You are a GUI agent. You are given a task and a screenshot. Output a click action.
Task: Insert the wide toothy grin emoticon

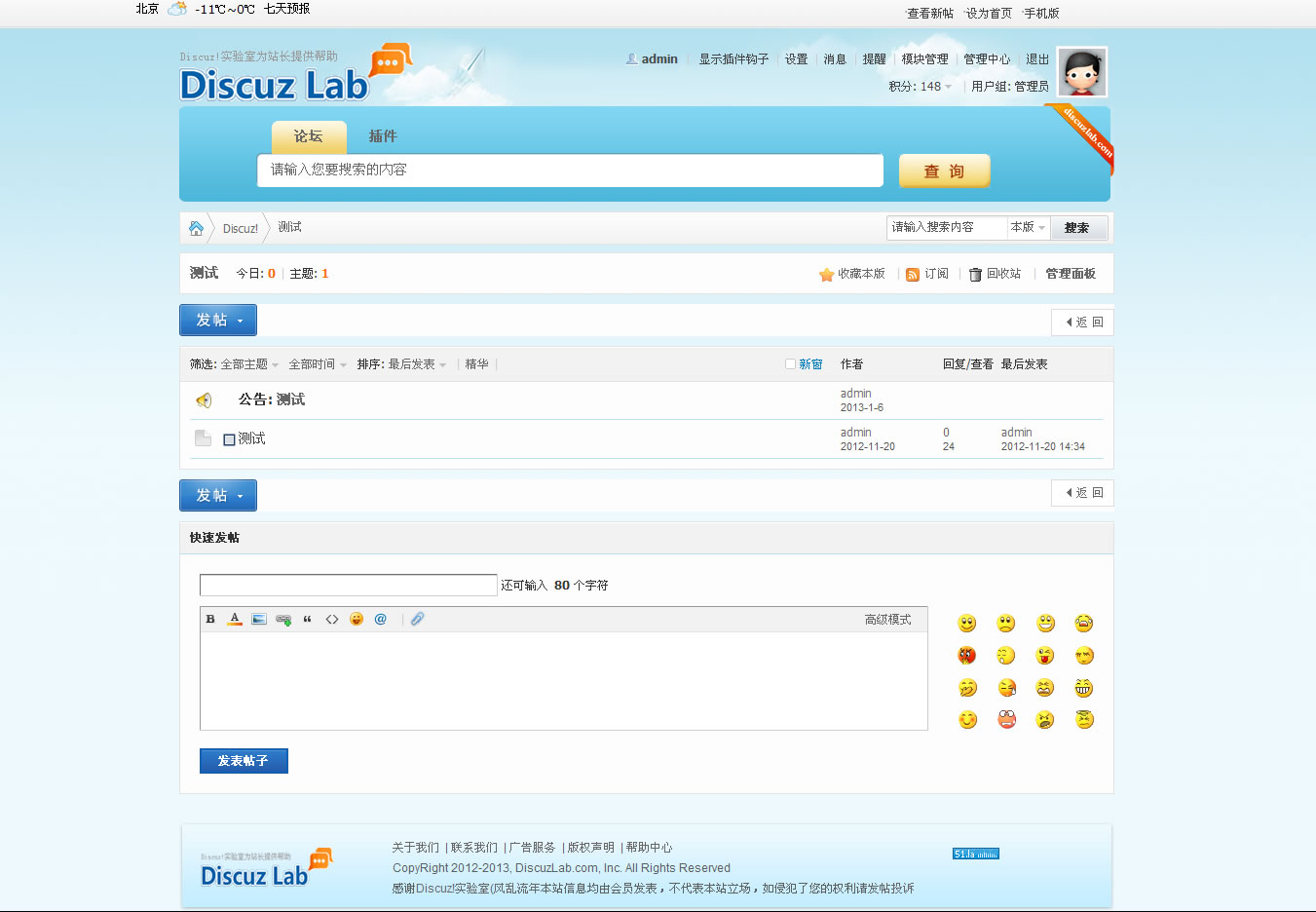click(x=1084, y=688)
